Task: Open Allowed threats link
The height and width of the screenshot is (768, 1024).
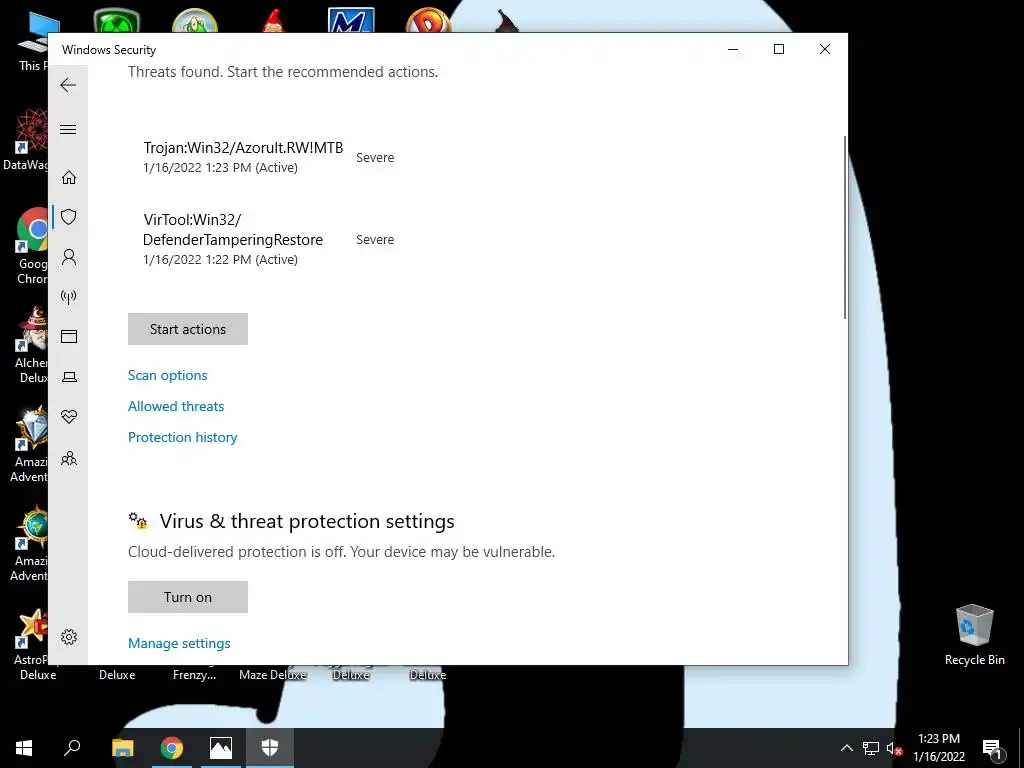Action: click(176, 406)
